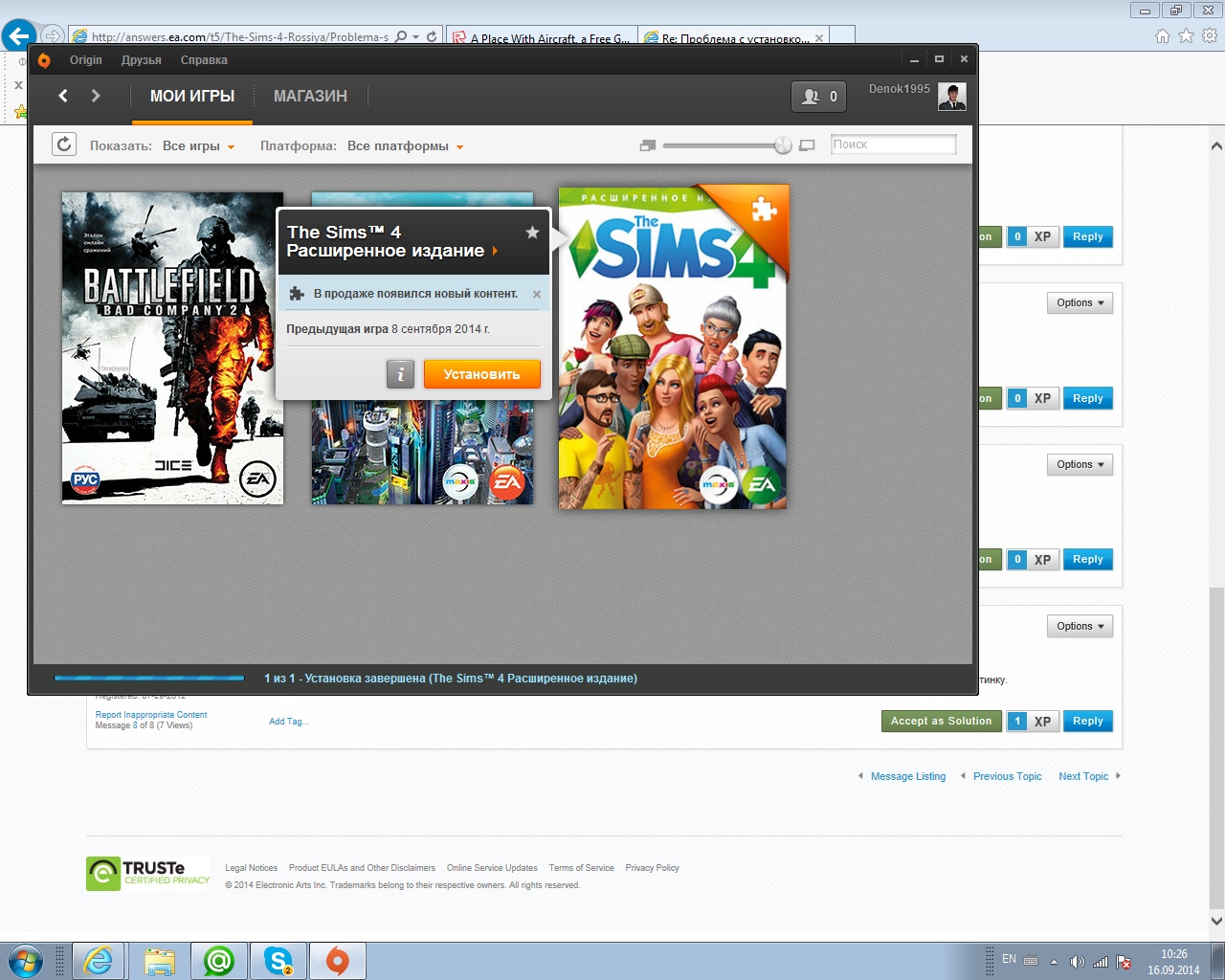The image size is (1225, 980).
Task: Open Internet Explorer favorites star
Action: tap(1186, 36)
